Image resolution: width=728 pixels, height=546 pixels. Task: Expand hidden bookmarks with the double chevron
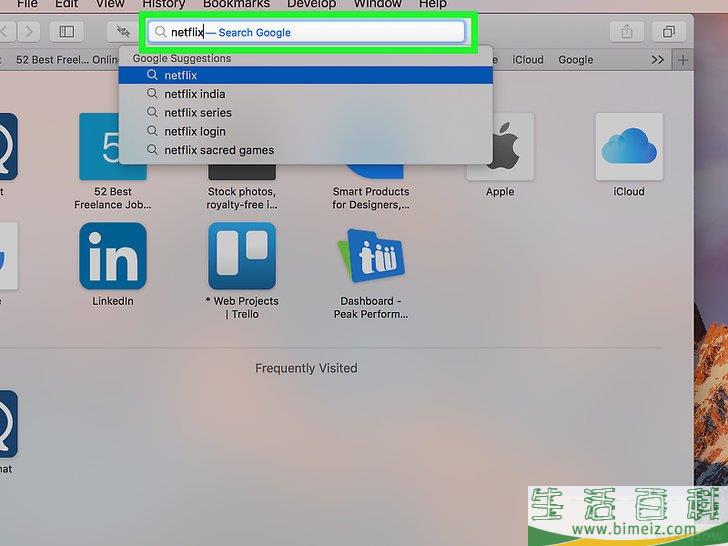(657, 60)
